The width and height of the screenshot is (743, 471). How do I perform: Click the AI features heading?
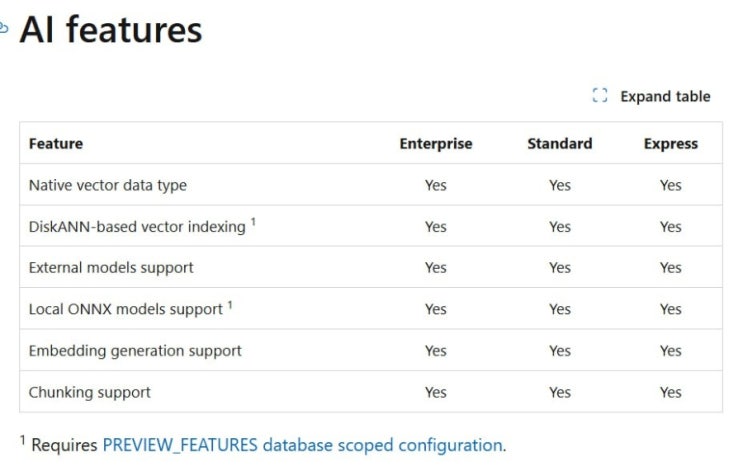point(111,30)
